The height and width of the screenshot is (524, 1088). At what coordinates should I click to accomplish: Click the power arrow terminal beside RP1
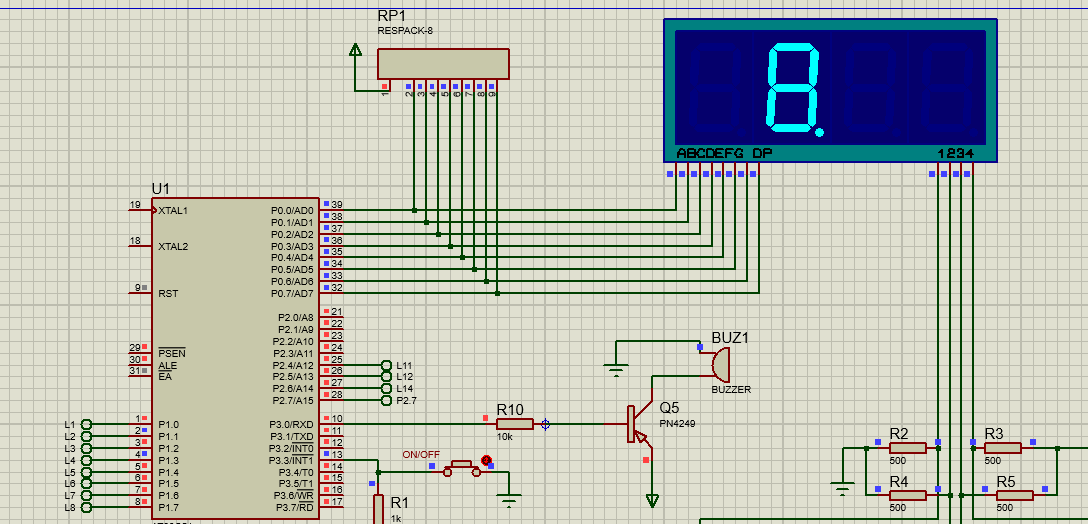coord(355,50)
